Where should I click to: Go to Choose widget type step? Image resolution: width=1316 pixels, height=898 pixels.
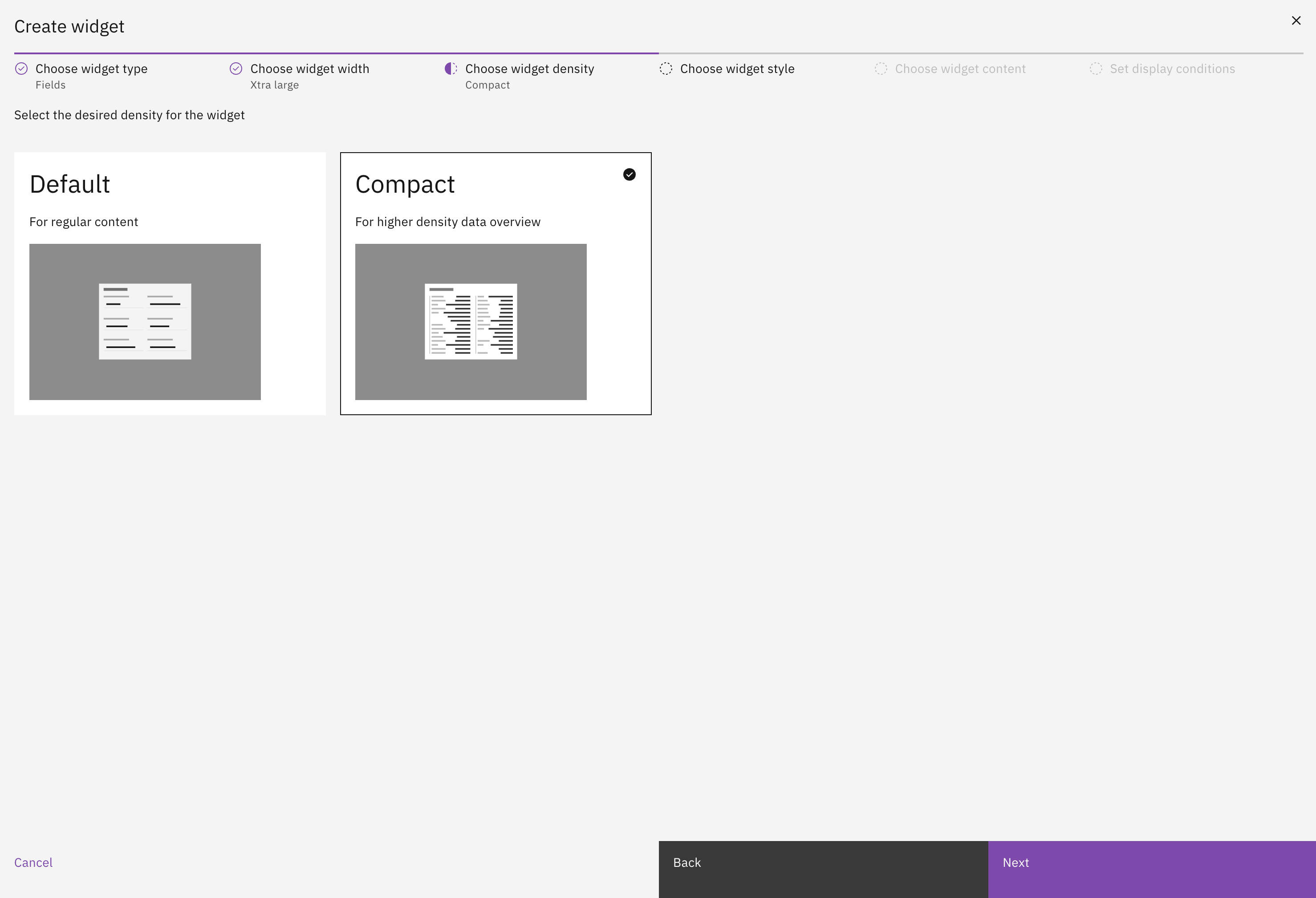pos(91,69)
